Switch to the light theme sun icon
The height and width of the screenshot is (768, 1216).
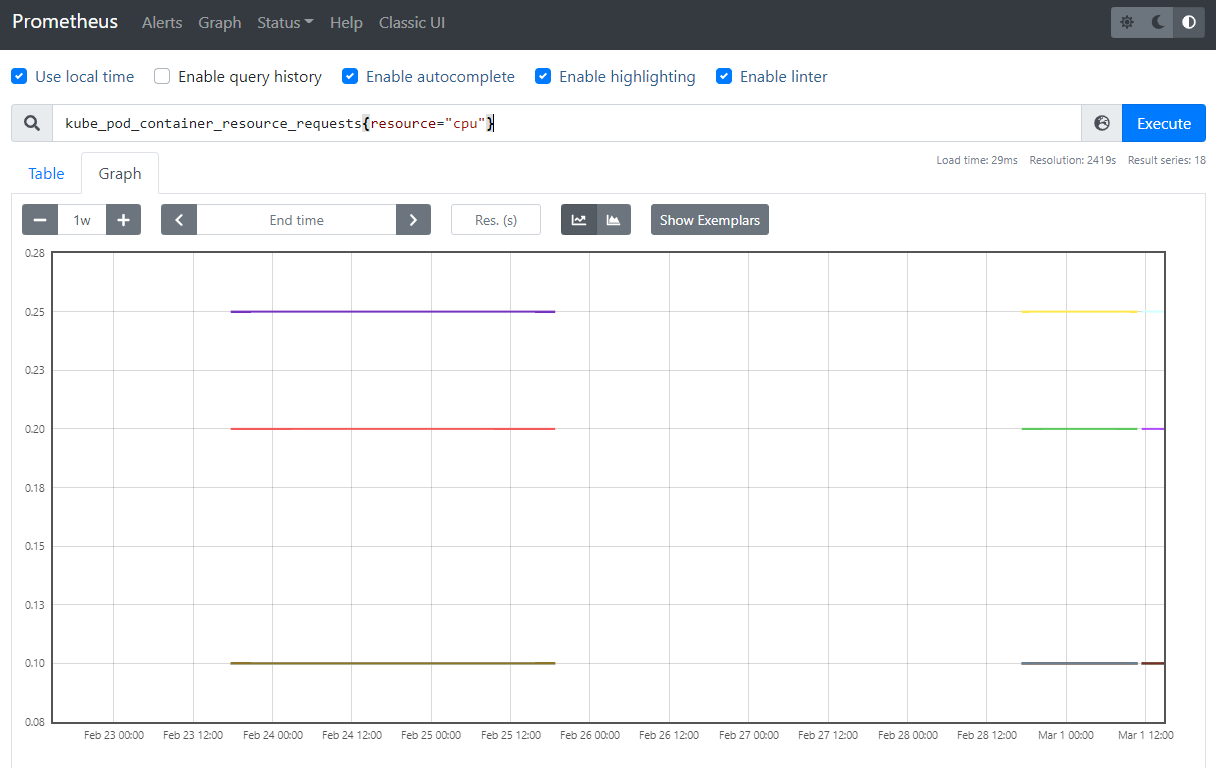point(1127,22)
